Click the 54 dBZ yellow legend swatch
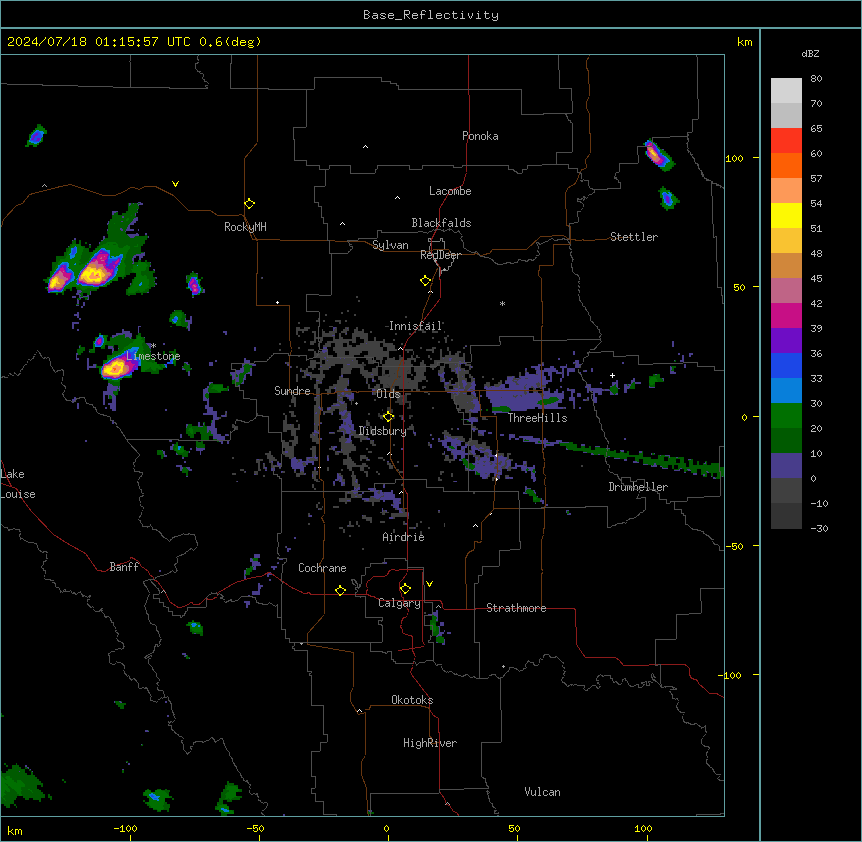The width and height of the screenshot is (862, 842). point(786,215)
